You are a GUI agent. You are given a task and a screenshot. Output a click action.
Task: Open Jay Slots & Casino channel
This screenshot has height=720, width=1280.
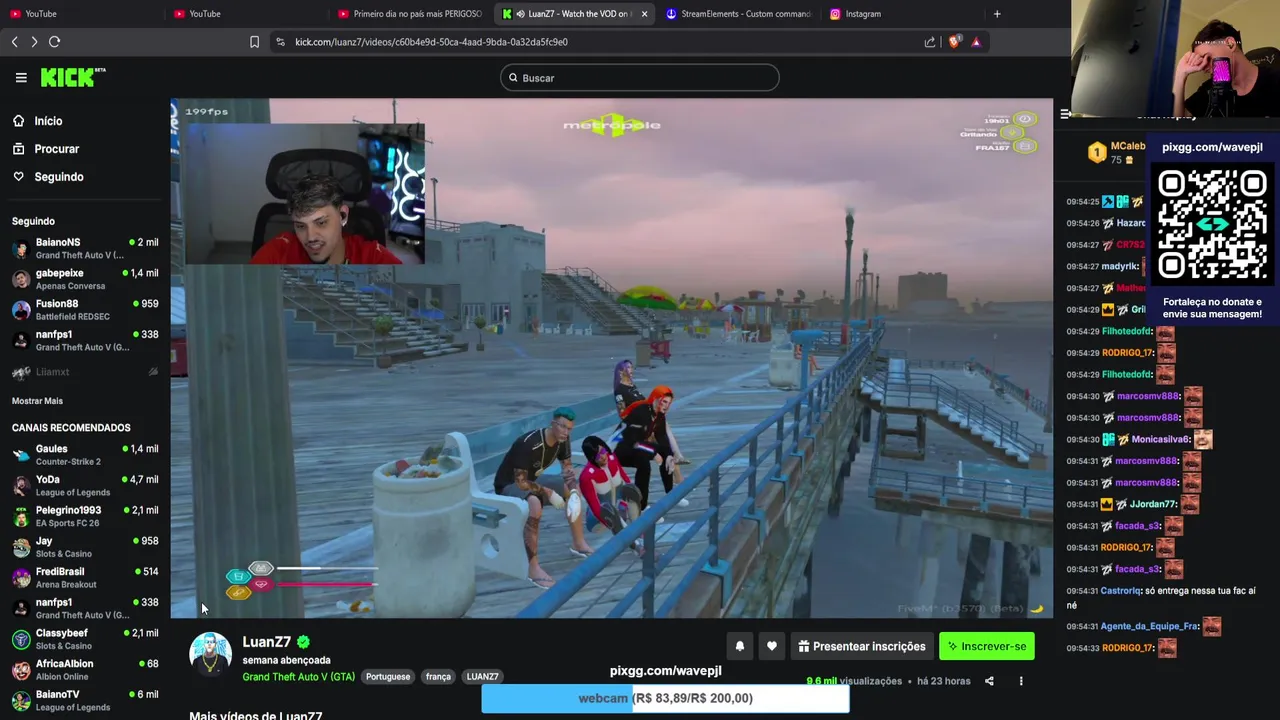pyautogui.click(x=85, y=547)
